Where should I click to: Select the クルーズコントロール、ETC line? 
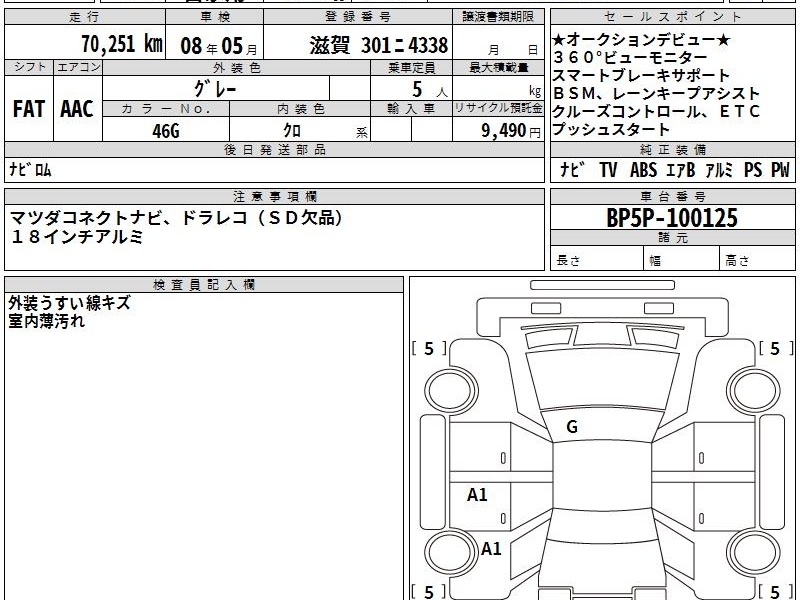[656, 111]
